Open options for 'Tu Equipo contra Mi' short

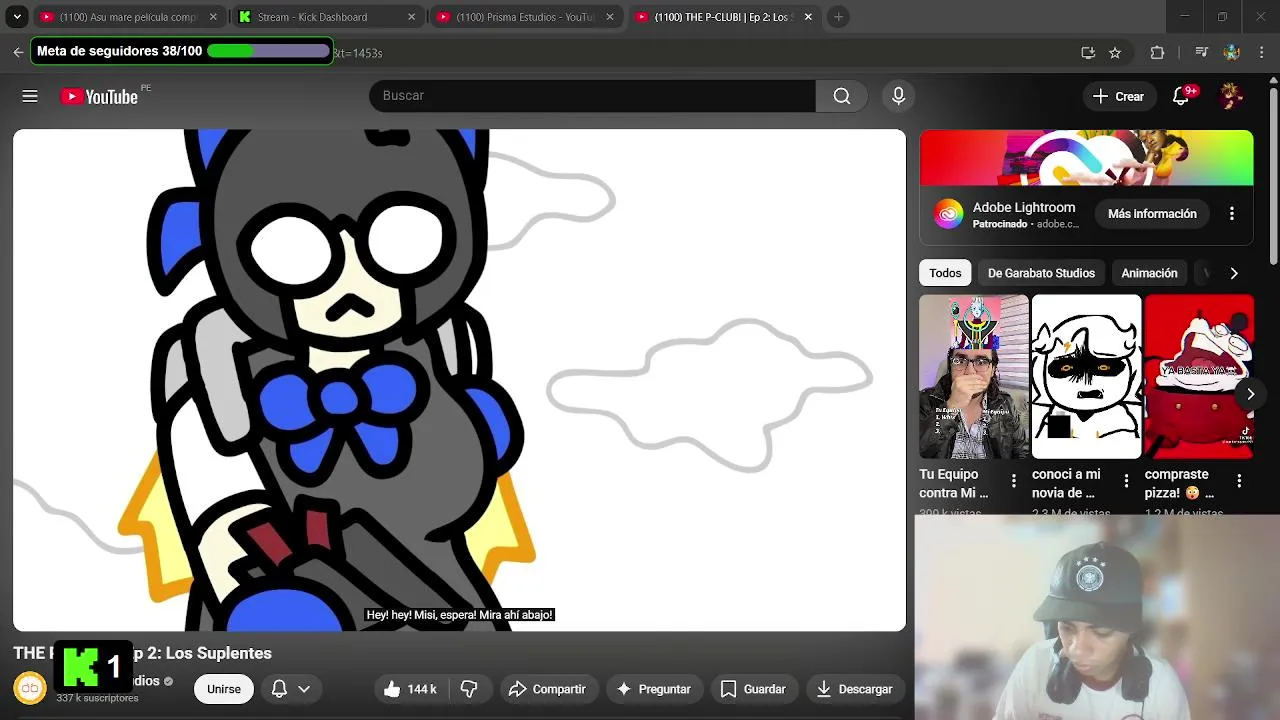(1014, 481)
